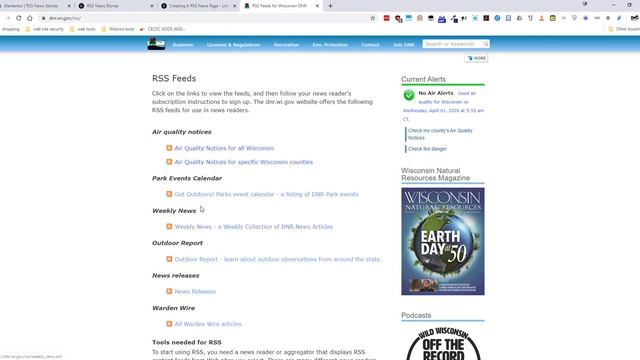Open the Join DNR menu
Viewport: 640px width, 360px height.
click(404, 45)
